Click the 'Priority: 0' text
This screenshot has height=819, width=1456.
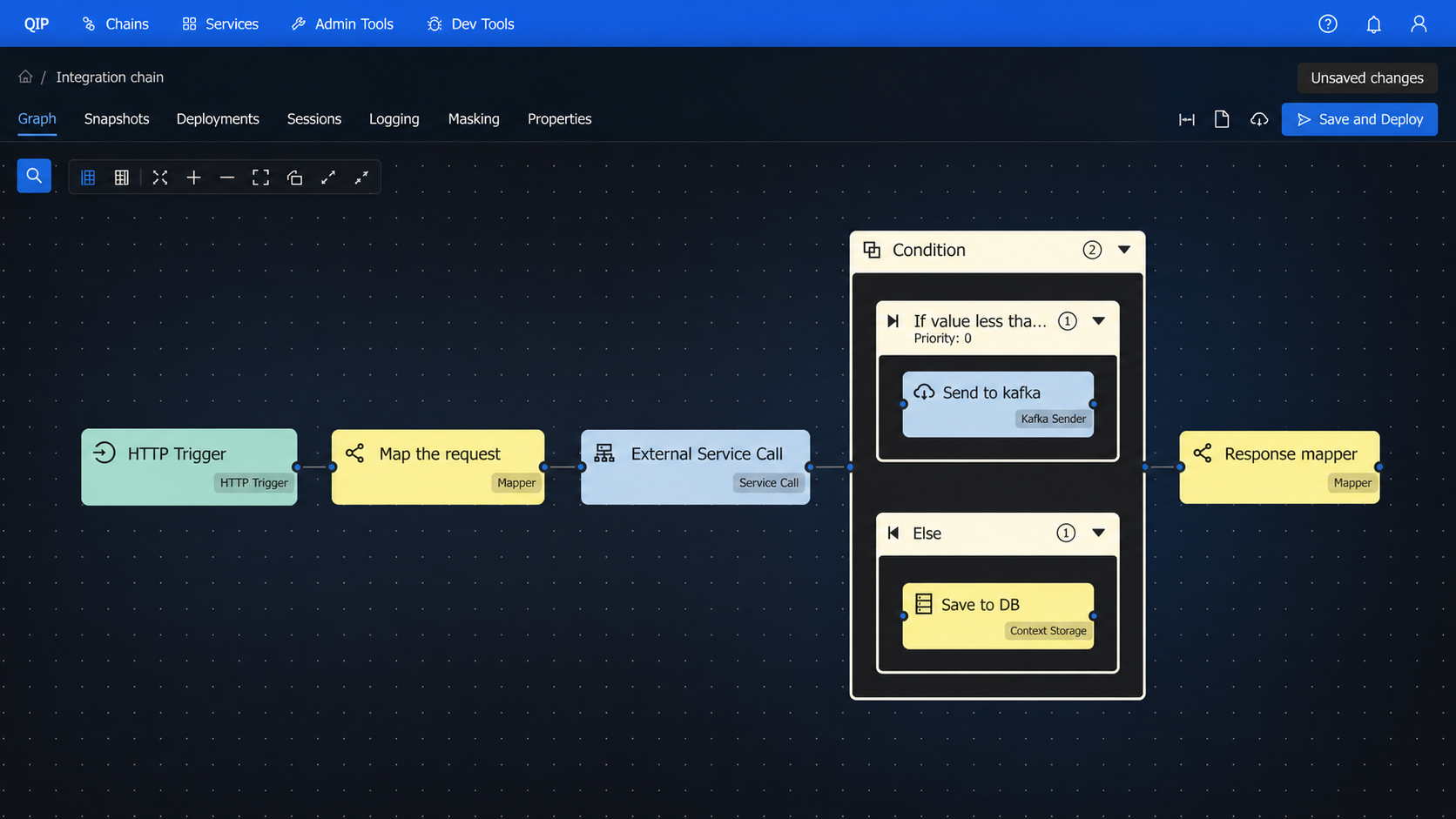[x=942, y=339]
